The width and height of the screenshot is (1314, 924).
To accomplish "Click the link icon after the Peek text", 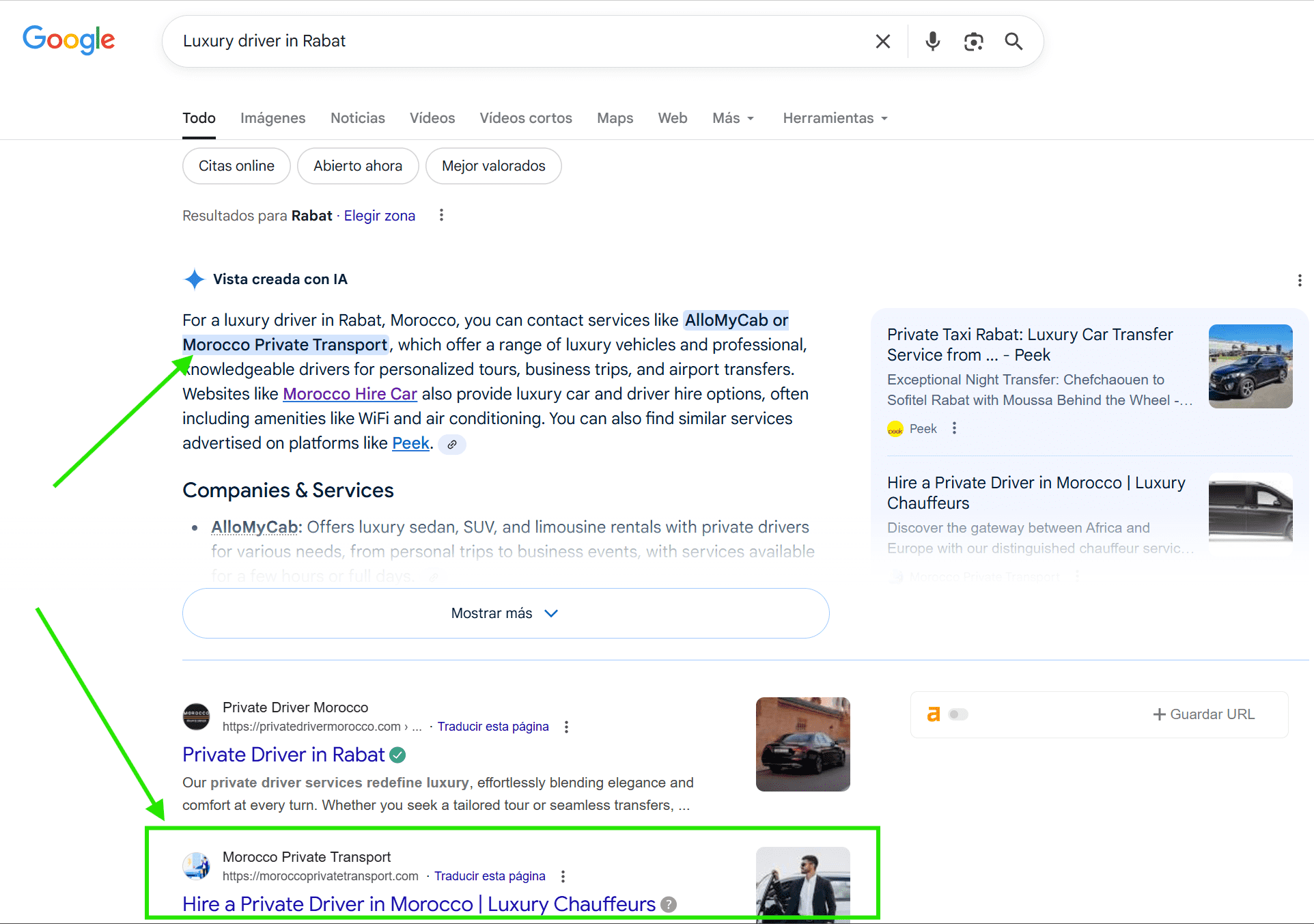I will (x=452, y=445).
